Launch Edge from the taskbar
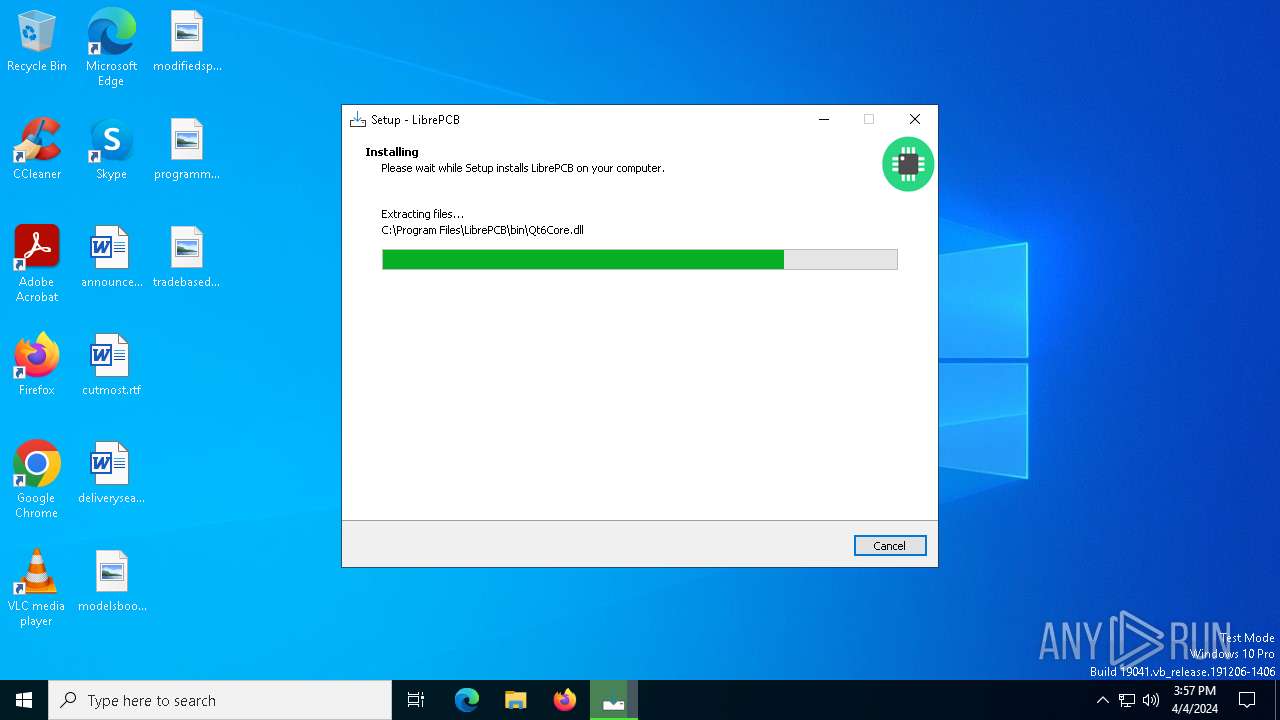This screenshot has height=720, width=1280. click(x=467, y=700)
